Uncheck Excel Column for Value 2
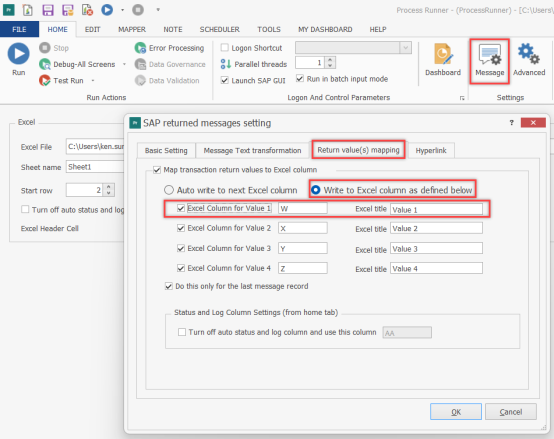 [x=181, y=228]
